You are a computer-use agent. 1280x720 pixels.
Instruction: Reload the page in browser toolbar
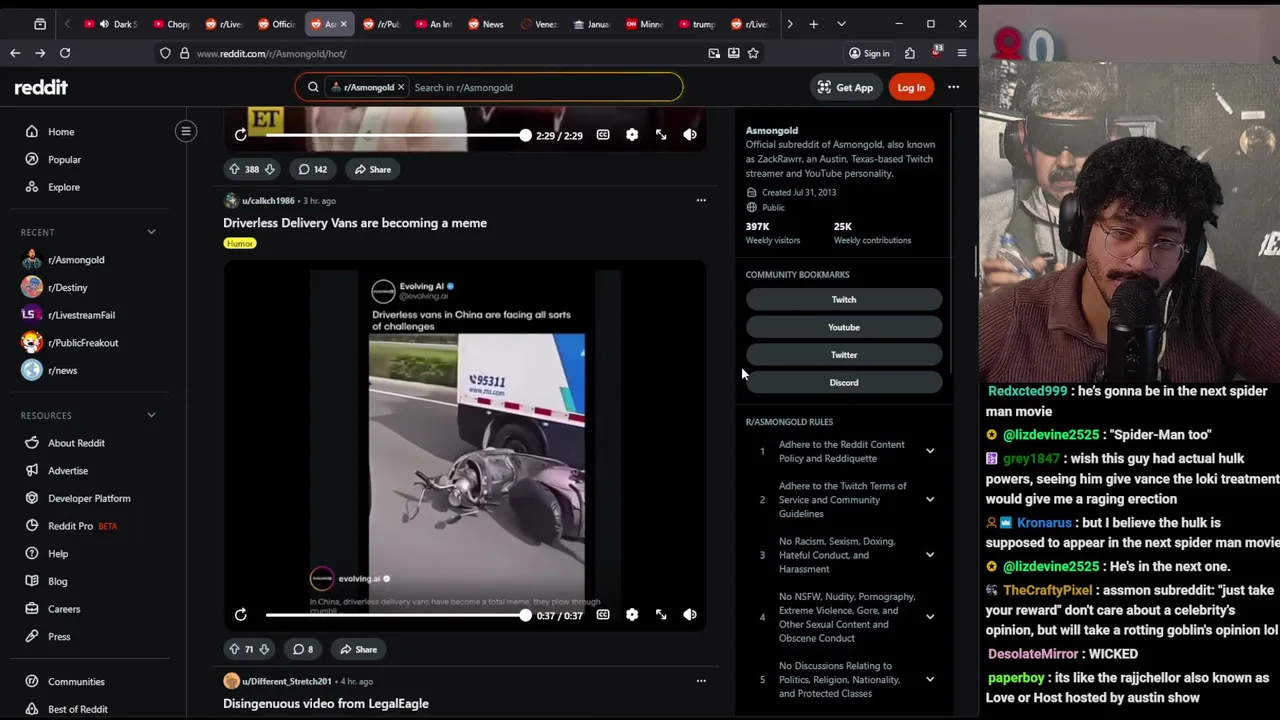65,53
